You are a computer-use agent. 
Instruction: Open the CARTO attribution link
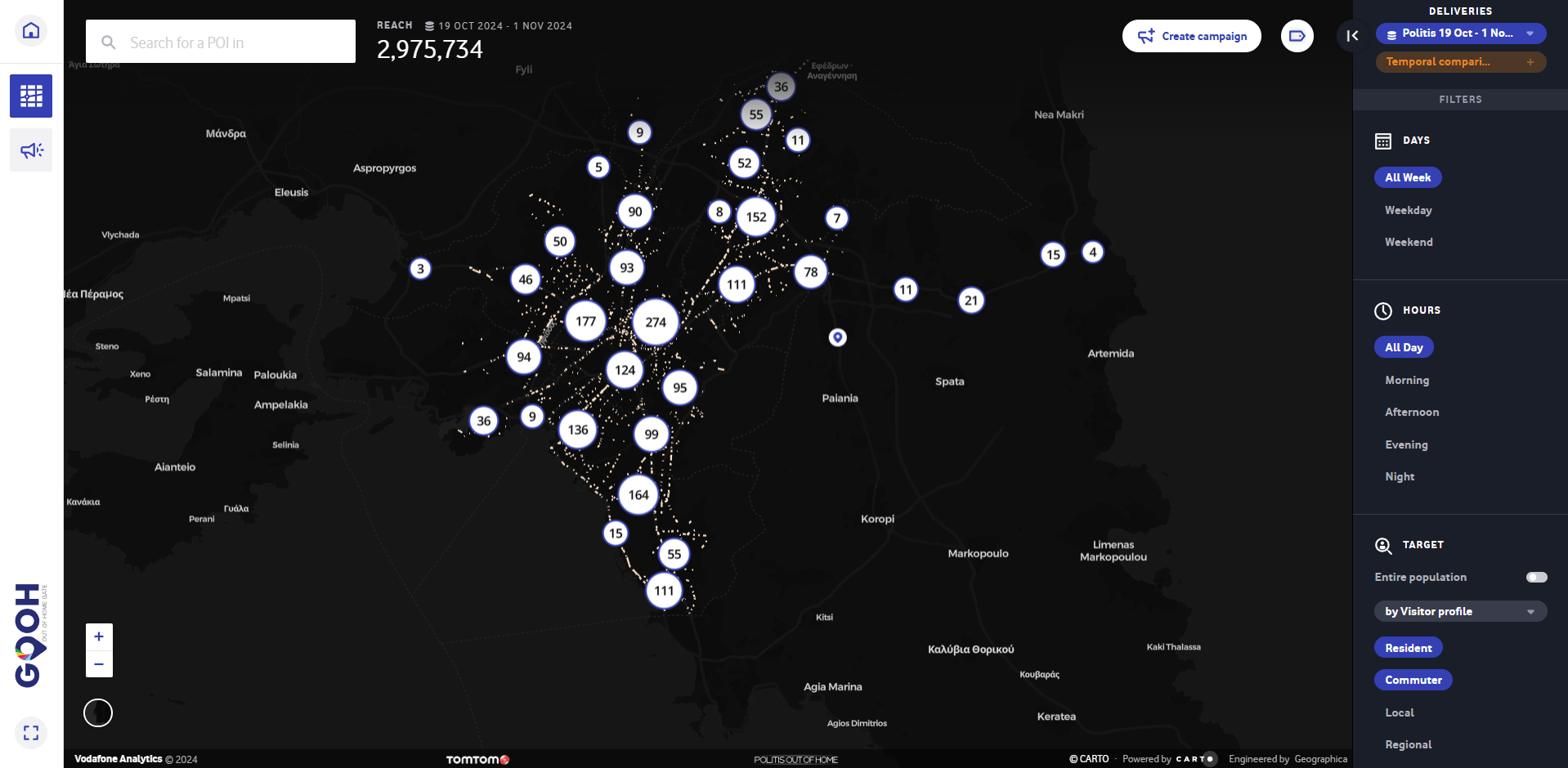pyautogui.click(x=1089, y=759)
